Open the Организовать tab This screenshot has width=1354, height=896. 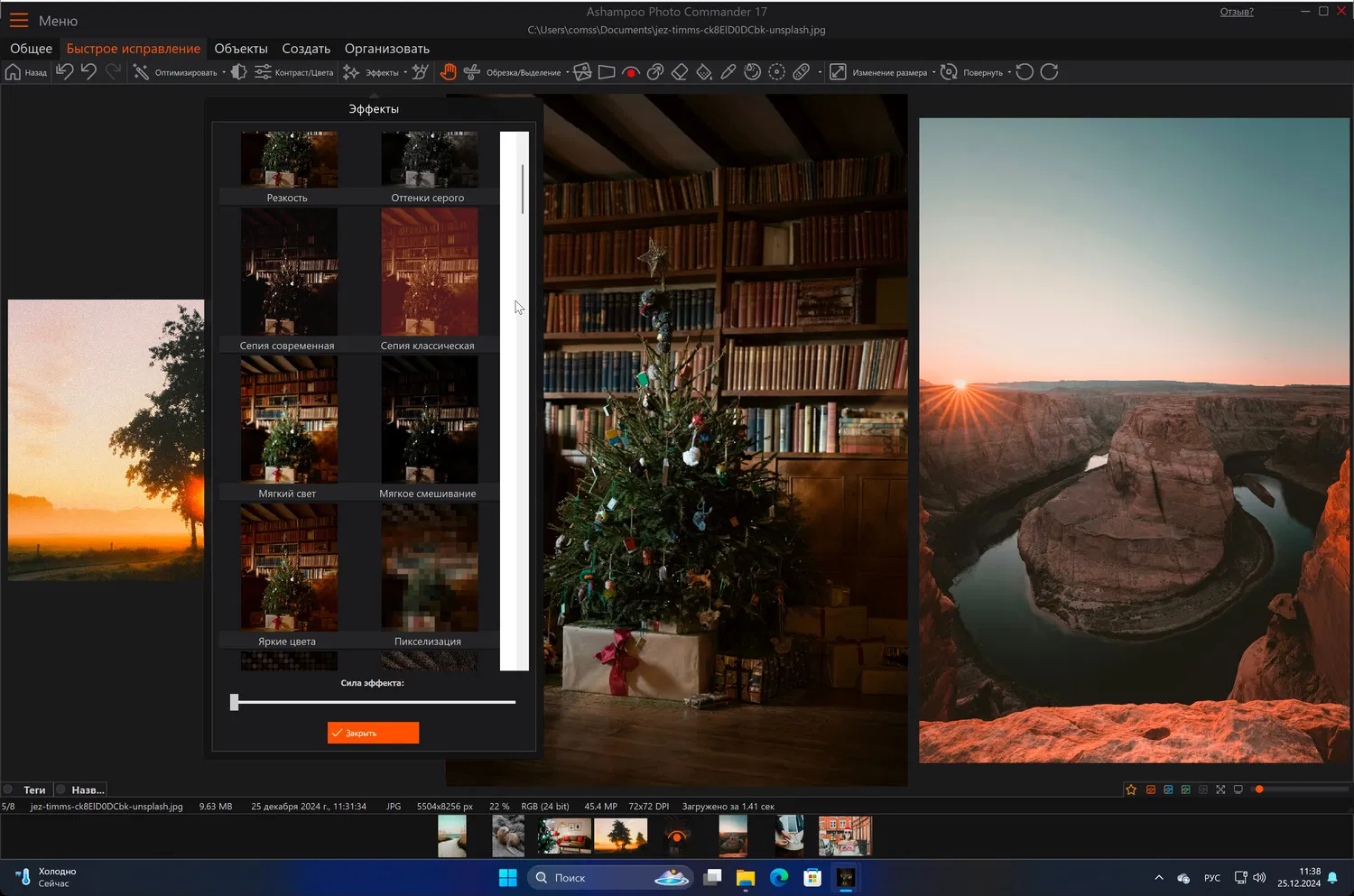click(386, 49)
